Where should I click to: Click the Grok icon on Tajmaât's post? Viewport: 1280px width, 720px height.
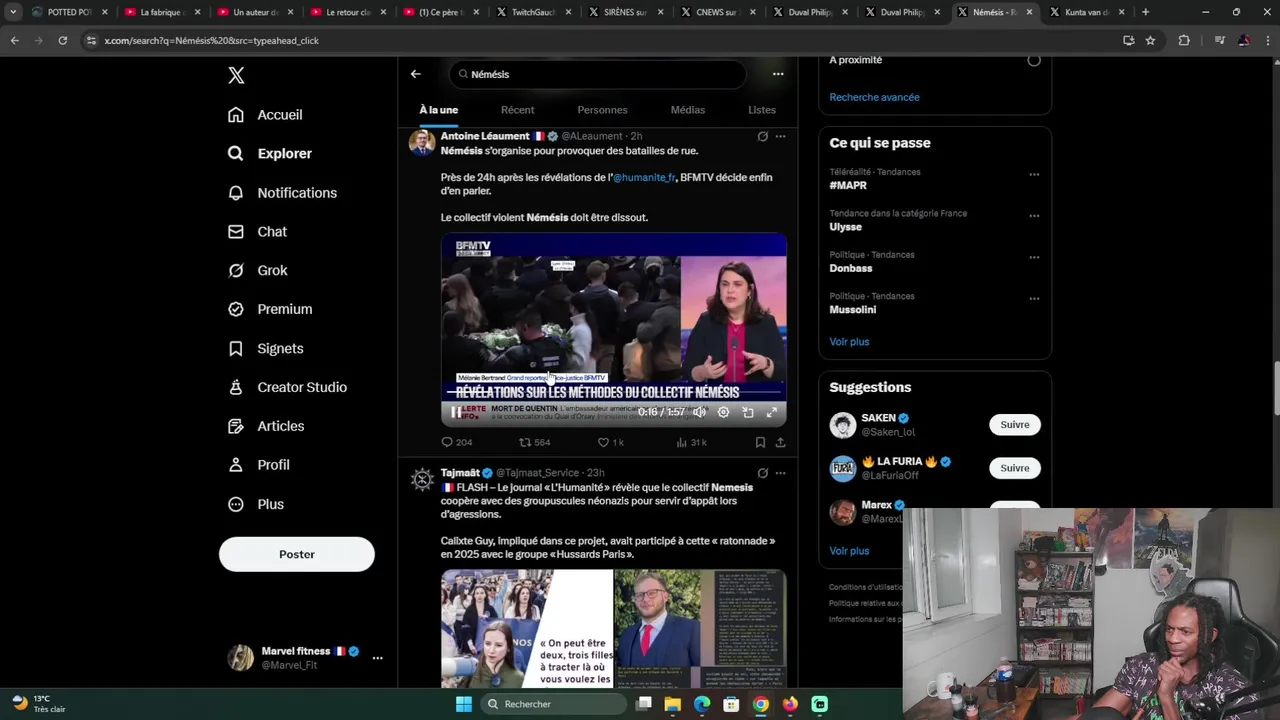coord(762,473)
